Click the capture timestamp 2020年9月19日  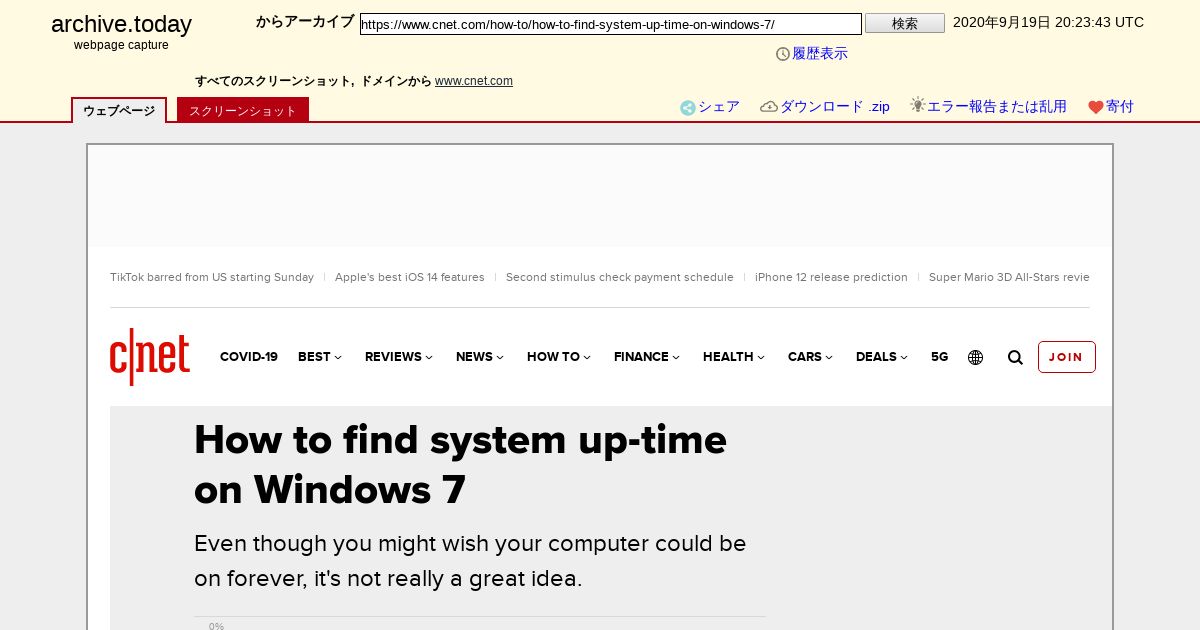[1048, 22]
